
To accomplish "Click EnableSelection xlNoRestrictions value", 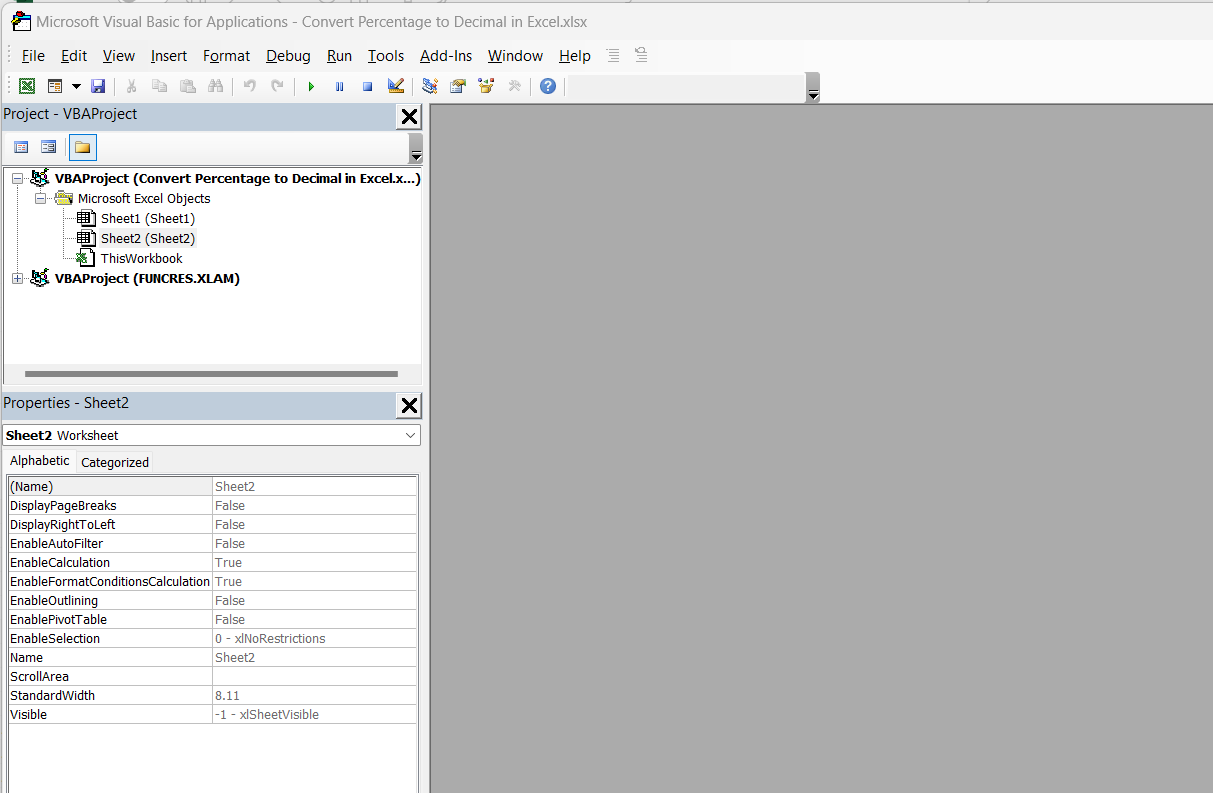I will click(x=315, y=639).
